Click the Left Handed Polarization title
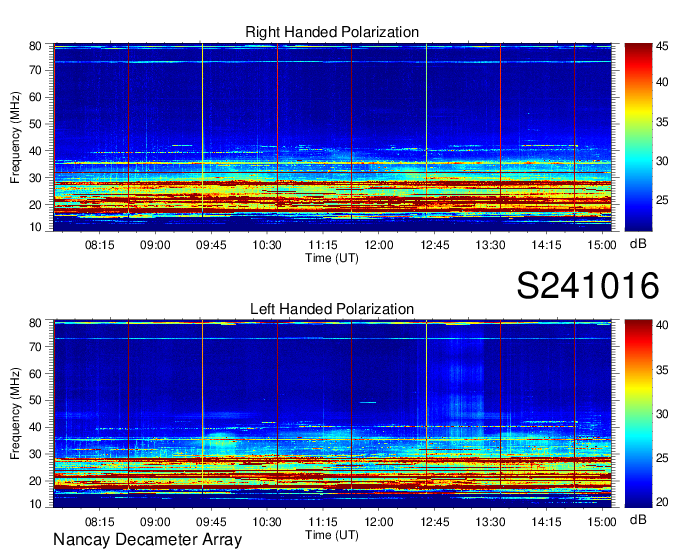Image resolution: width=680 pixels, height=552 pixels. pyautogui.click(x=332, y=309)
